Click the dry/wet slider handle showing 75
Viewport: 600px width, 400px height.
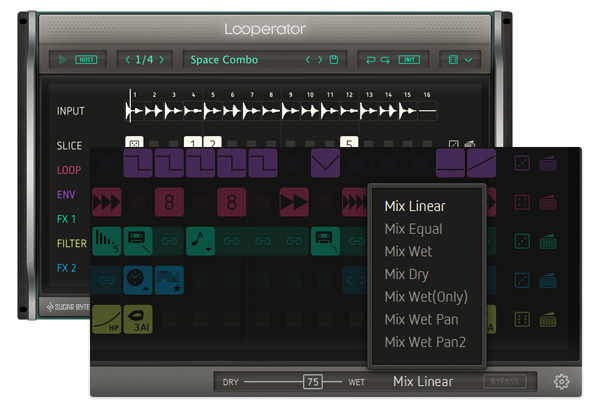coord(313,382)
